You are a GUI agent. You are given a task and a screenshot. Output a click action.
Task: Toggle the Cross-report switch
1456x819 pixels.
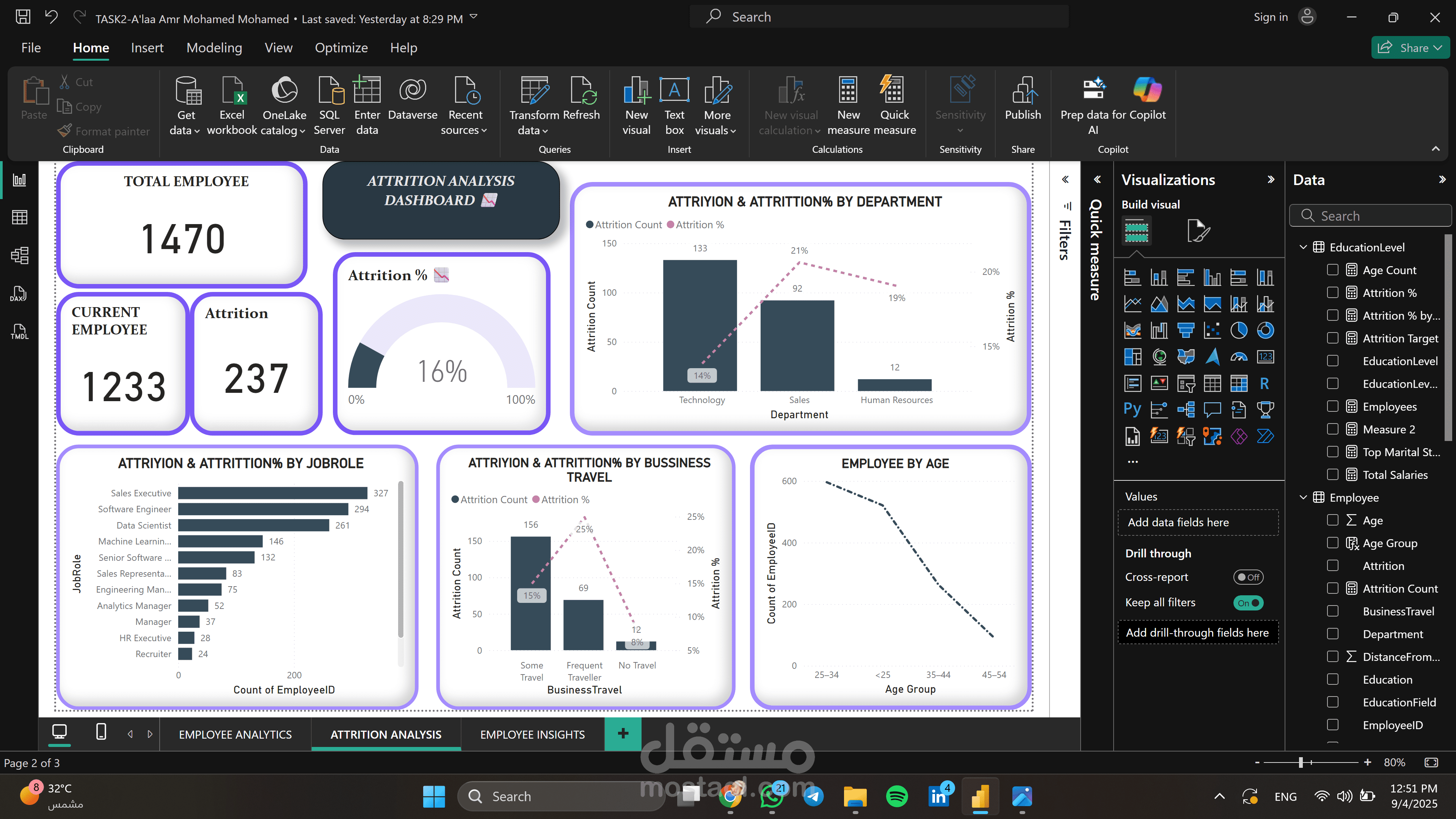pyautogui.click(x=1247, y=577)
